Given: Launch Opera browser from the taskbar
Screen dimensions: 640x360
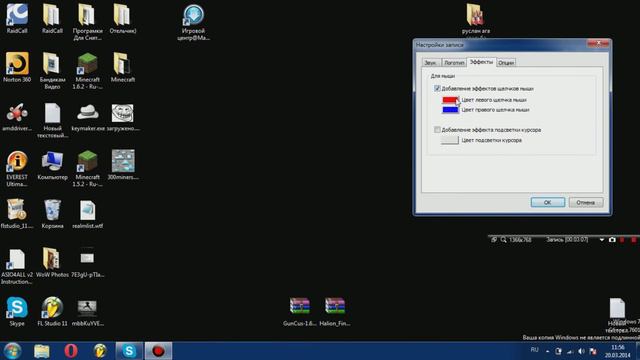Looking at the screenshot, I should (71, 351).
